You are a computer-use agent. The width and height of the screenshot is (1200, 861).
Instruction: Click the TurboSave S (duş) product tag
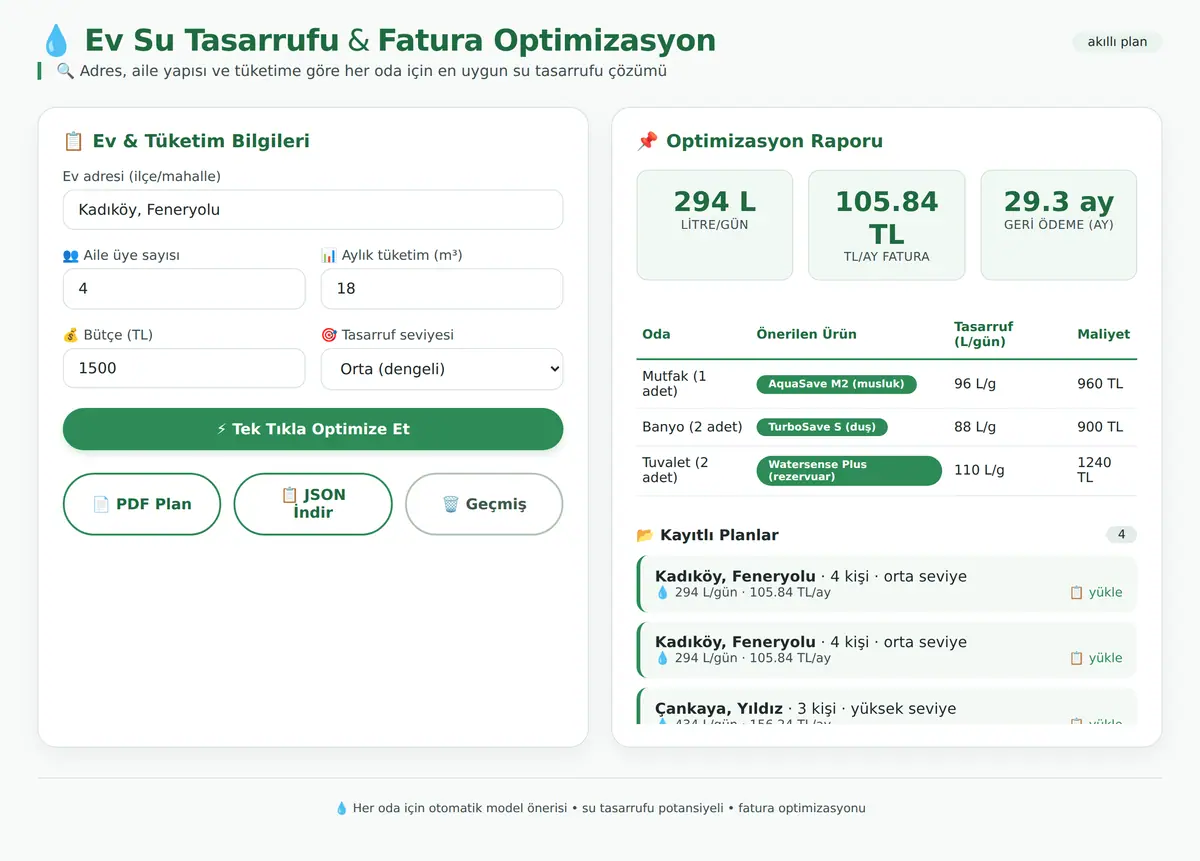[x=822, y=427]
